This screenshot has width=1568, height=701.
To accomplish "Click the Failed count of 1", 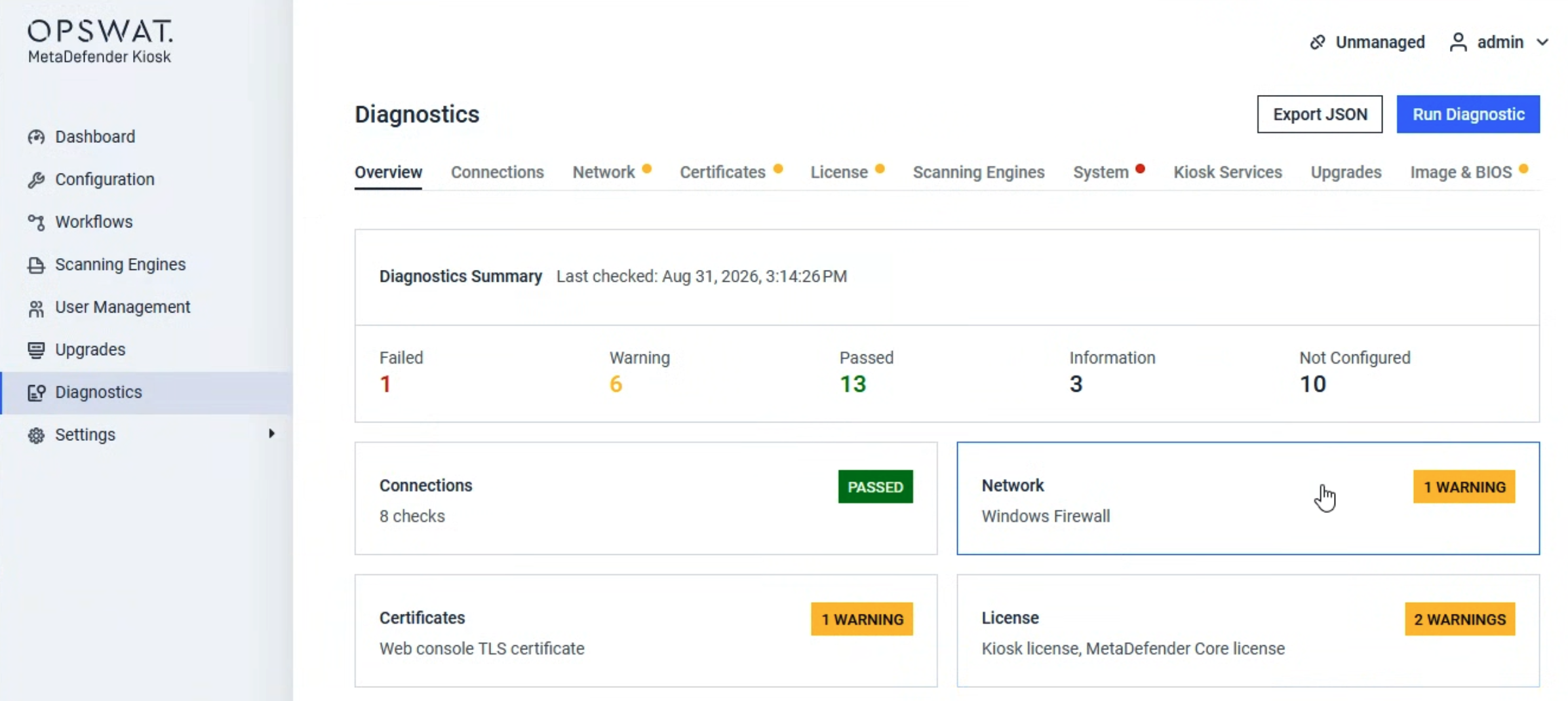I will [385, 384].
